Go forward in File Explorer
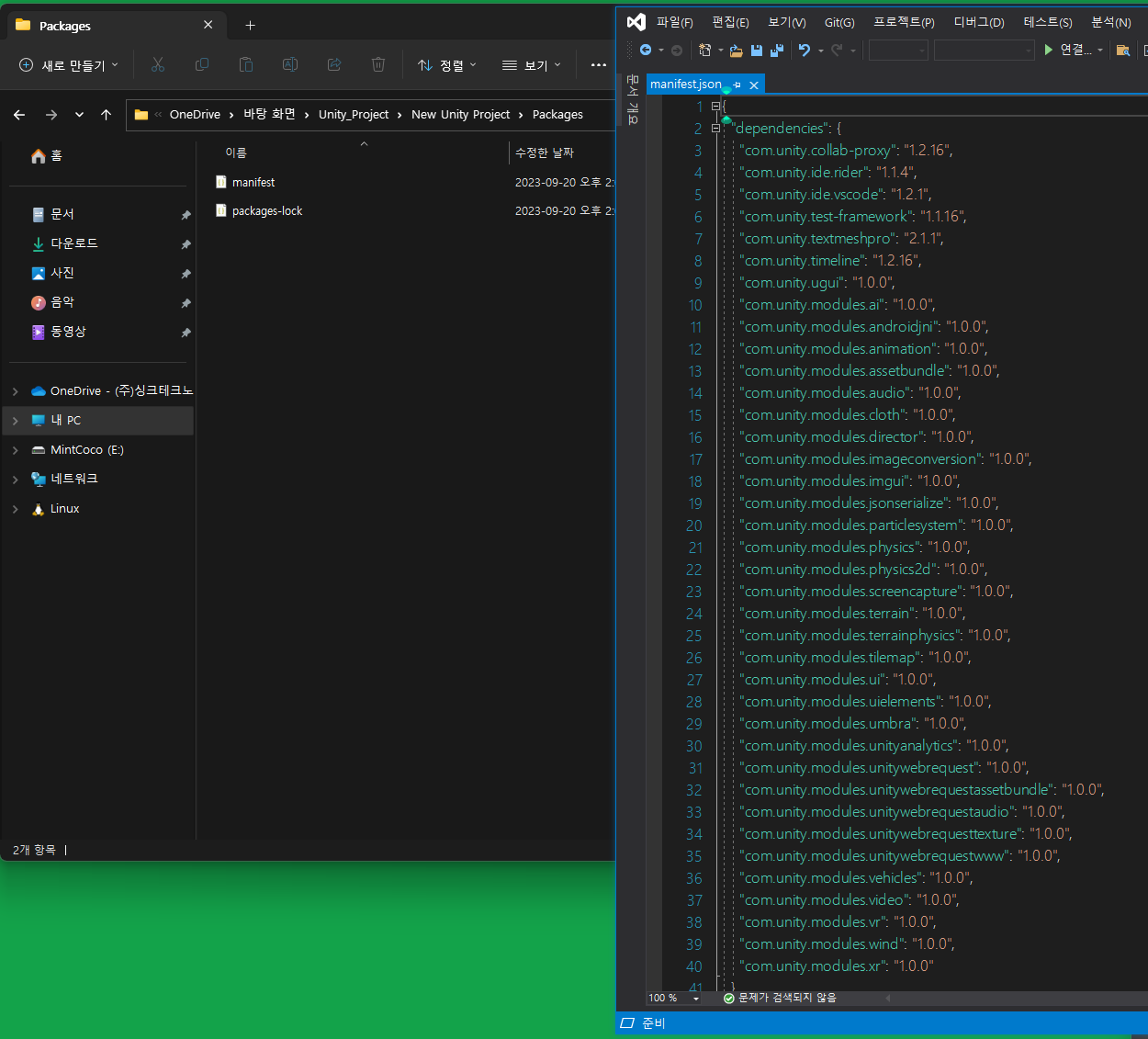This screenshot has width=1148, height=1039. coord(51,115)
